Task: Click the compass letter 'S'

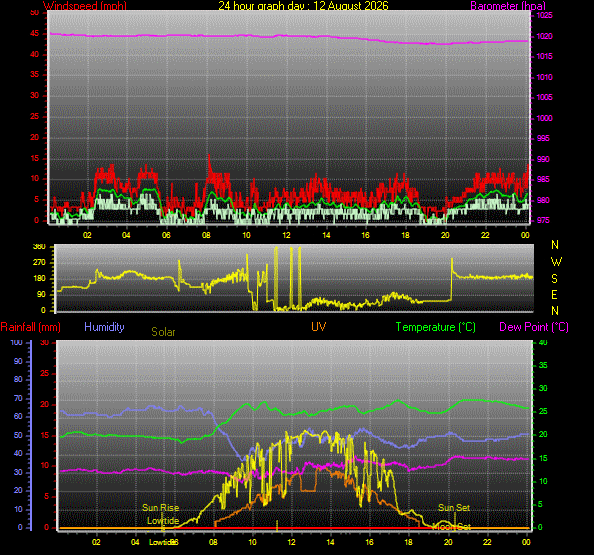Action: [555, 279]
